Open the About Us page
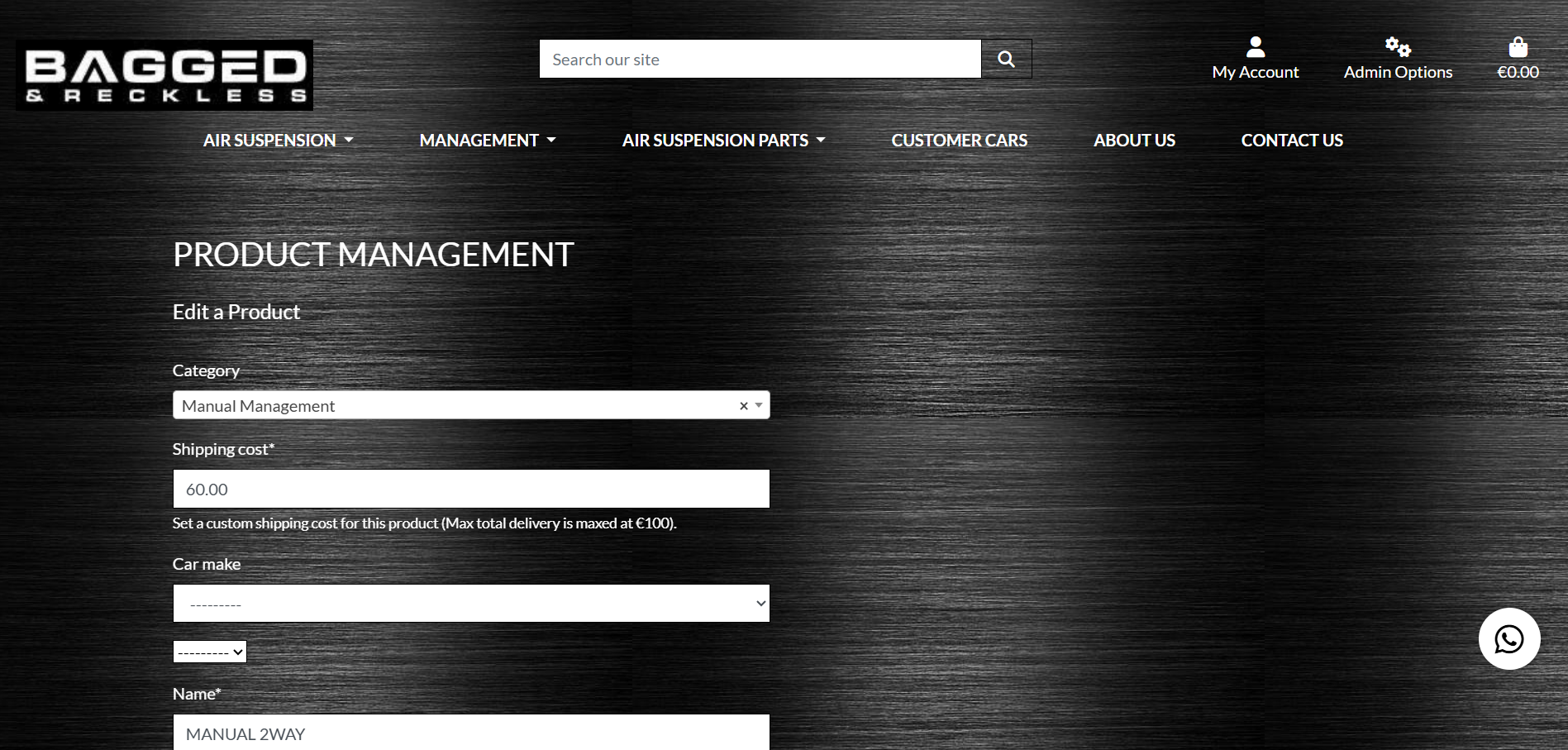Image resolution: width=1568 pixels, height=750 pixels. [x=1134, y=141]
